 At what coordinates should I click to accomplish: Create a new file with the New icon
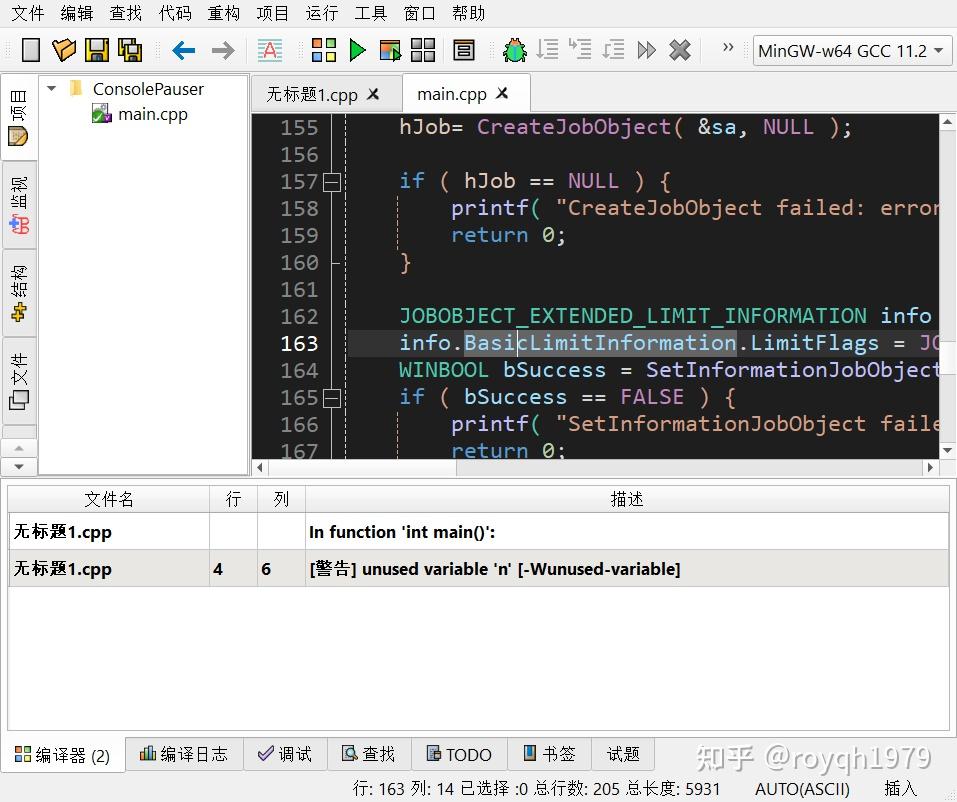tap(30, 50)
